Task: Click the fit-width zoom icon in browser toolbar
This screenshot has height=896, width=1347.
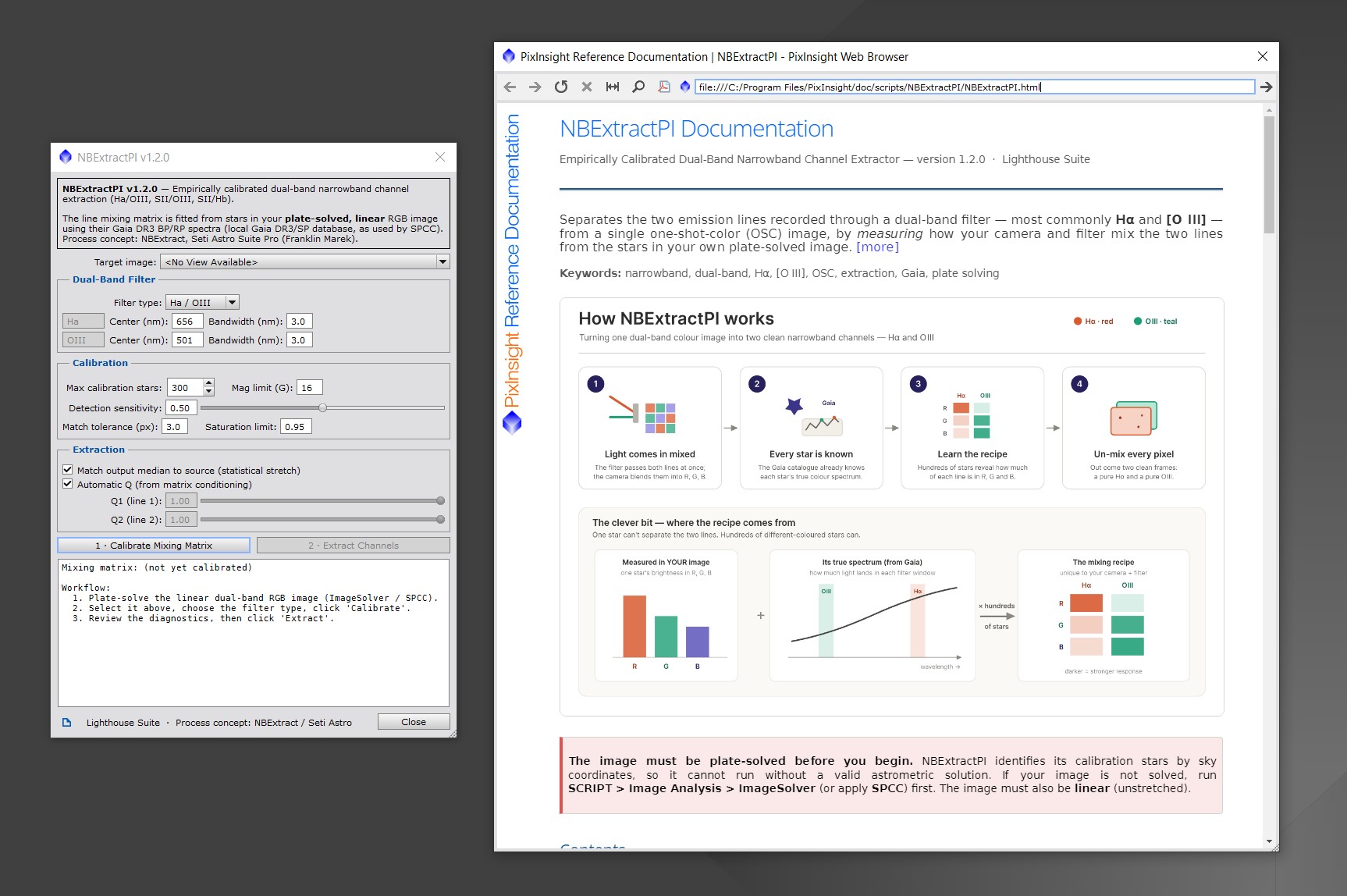Action: pos(613,87)
